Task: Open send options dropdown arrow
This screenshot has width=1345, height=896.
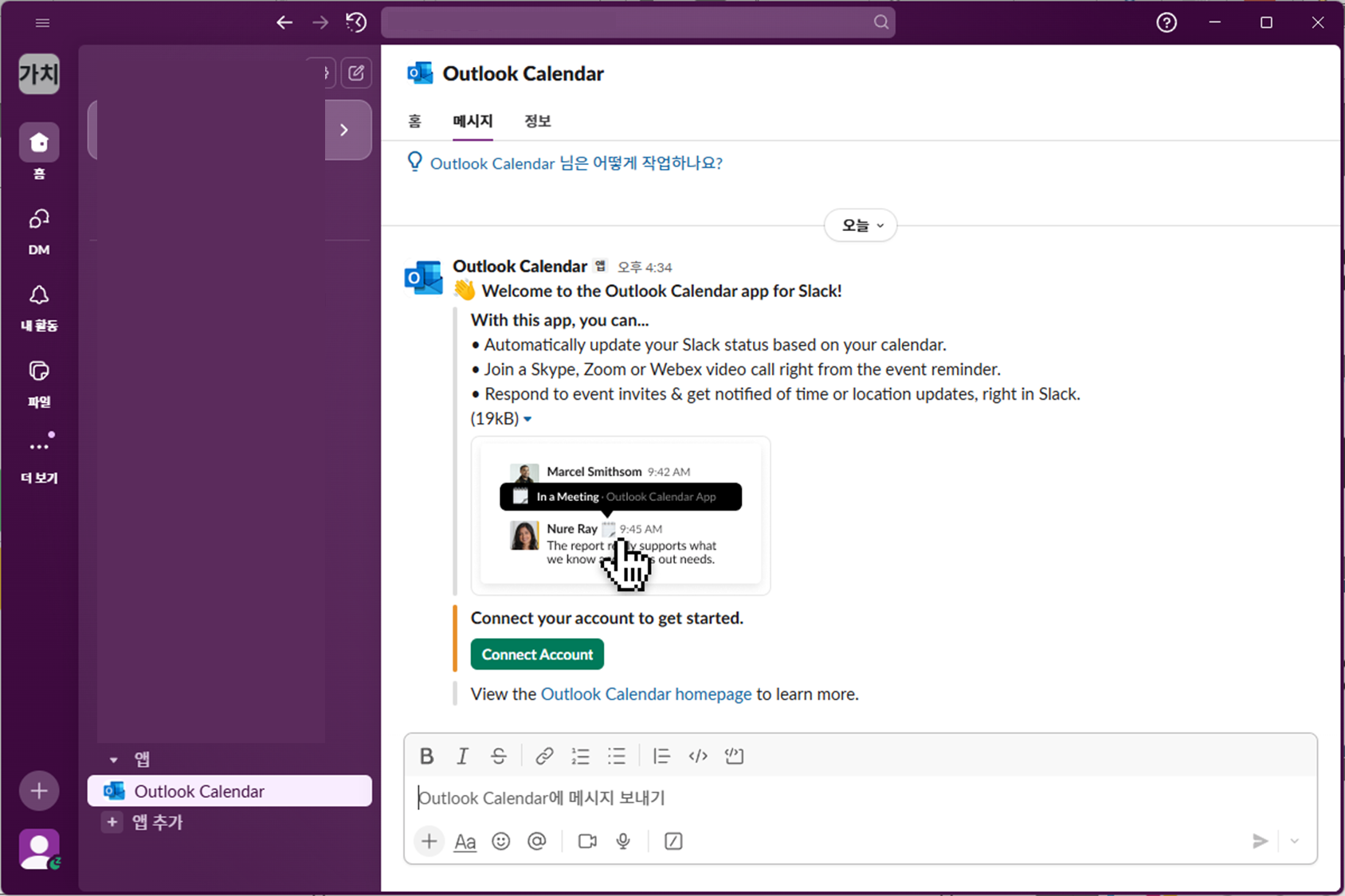Action: click(1295, 841)
